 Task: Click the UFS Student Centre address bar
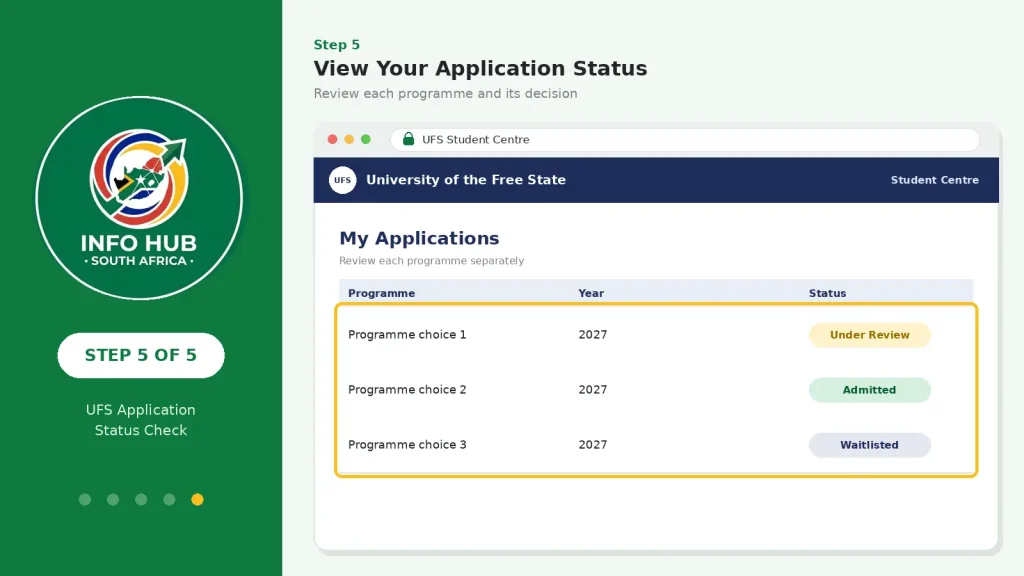pyautogui.click(x=684, y=139)
